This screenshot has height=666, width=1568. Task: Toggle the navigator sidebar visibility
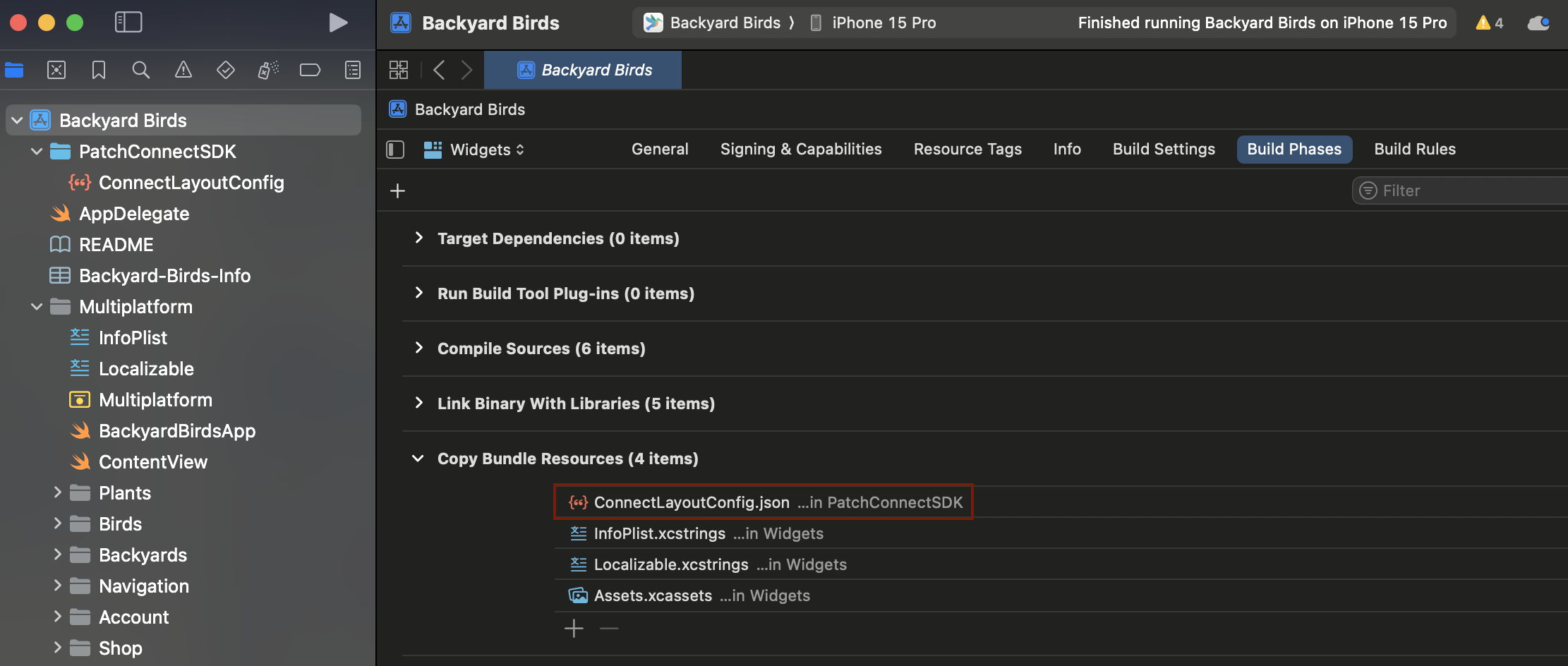(128, 23)
